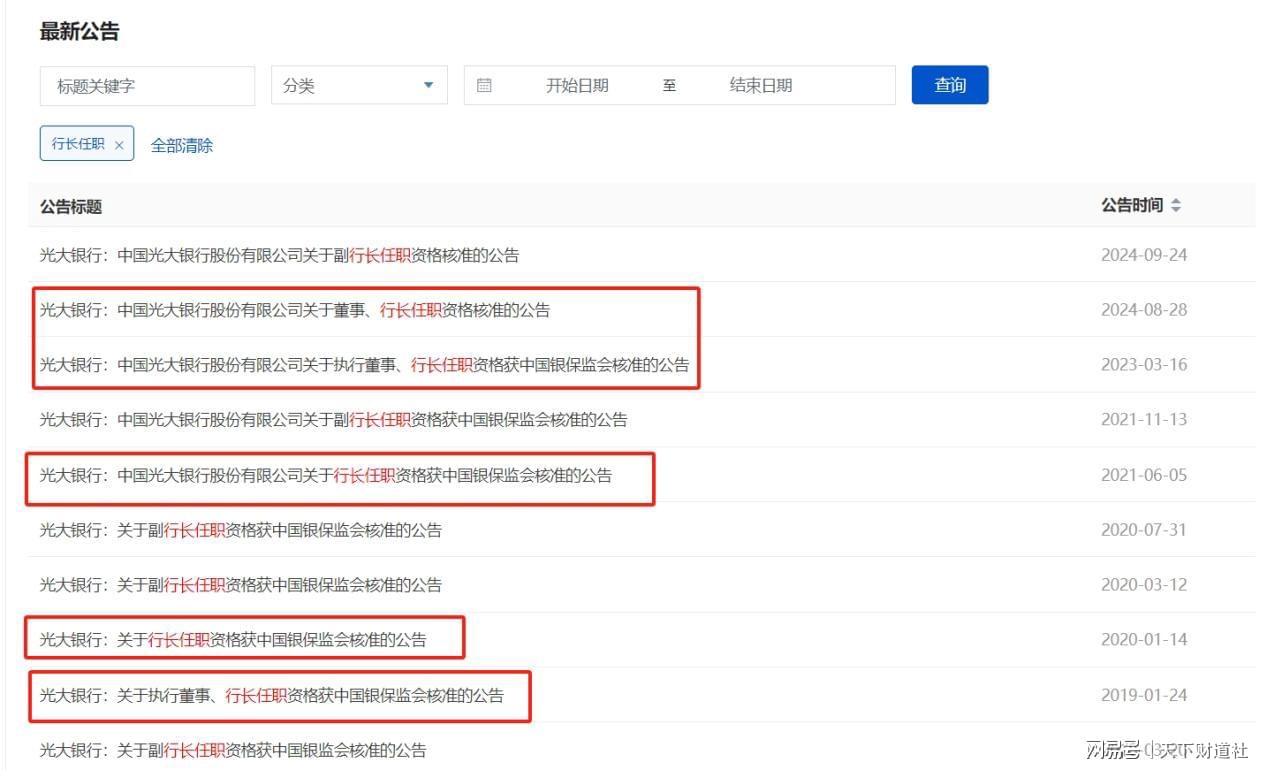
Task: Click the 2023-03-16 date cell
Action: coord(1144,365)
